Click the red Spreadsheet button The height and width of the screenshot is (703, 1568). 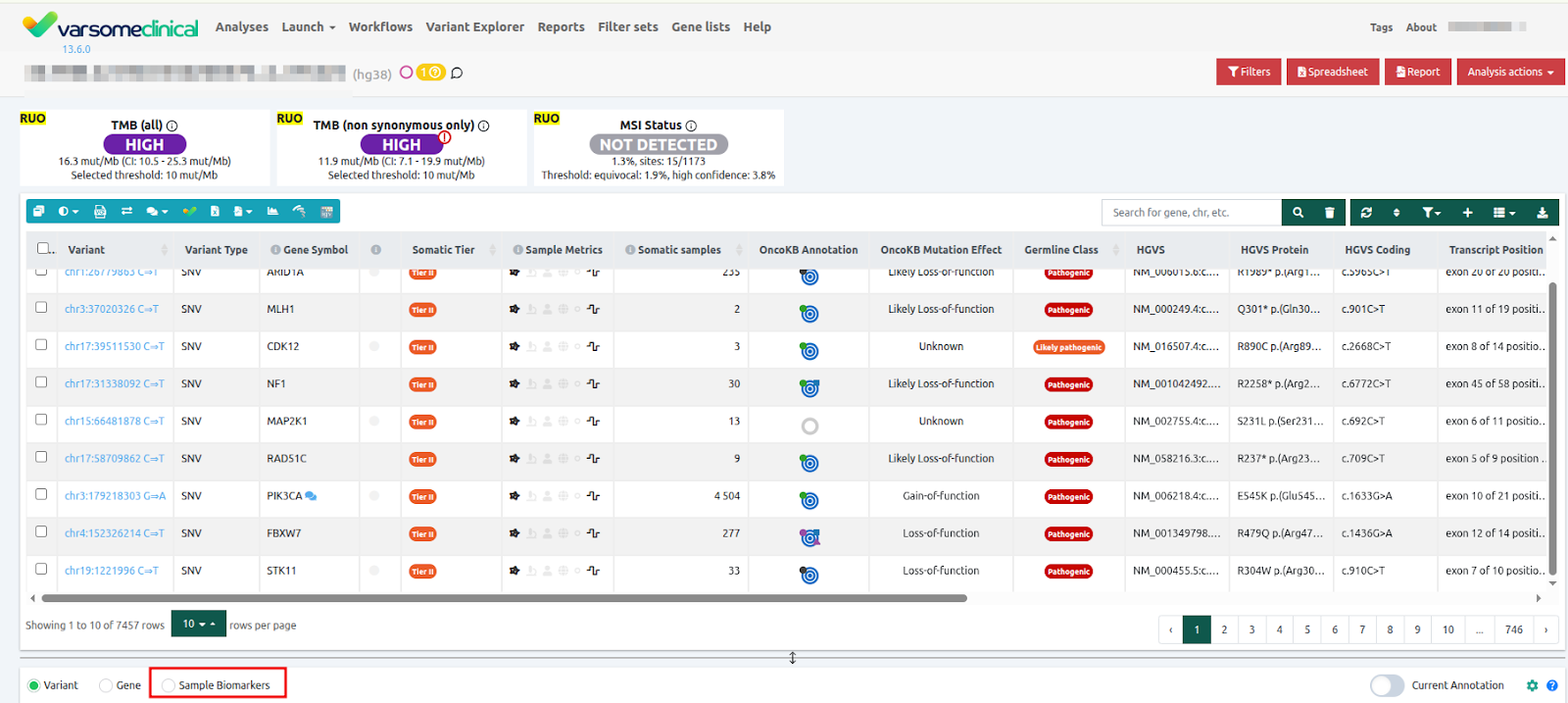1332,73
